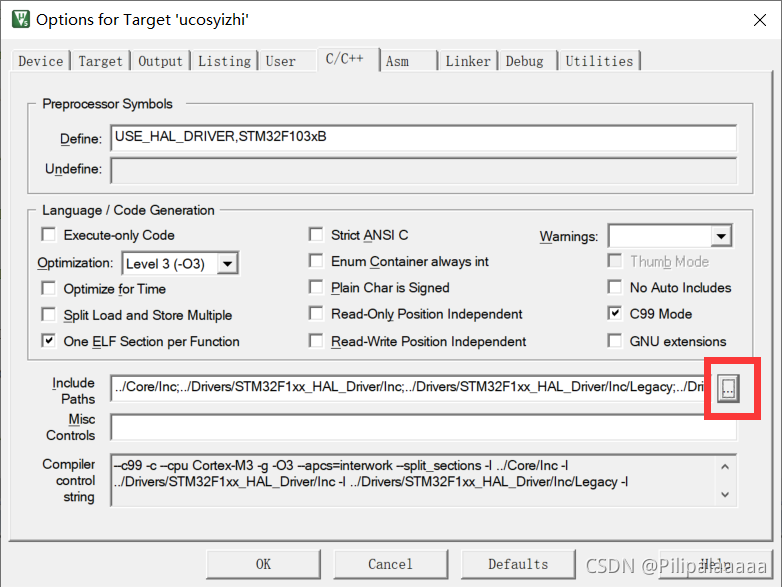The width and height of the screenshot is (782, 587).
Task: Click the Cancel button
Action: pos(391,564)
